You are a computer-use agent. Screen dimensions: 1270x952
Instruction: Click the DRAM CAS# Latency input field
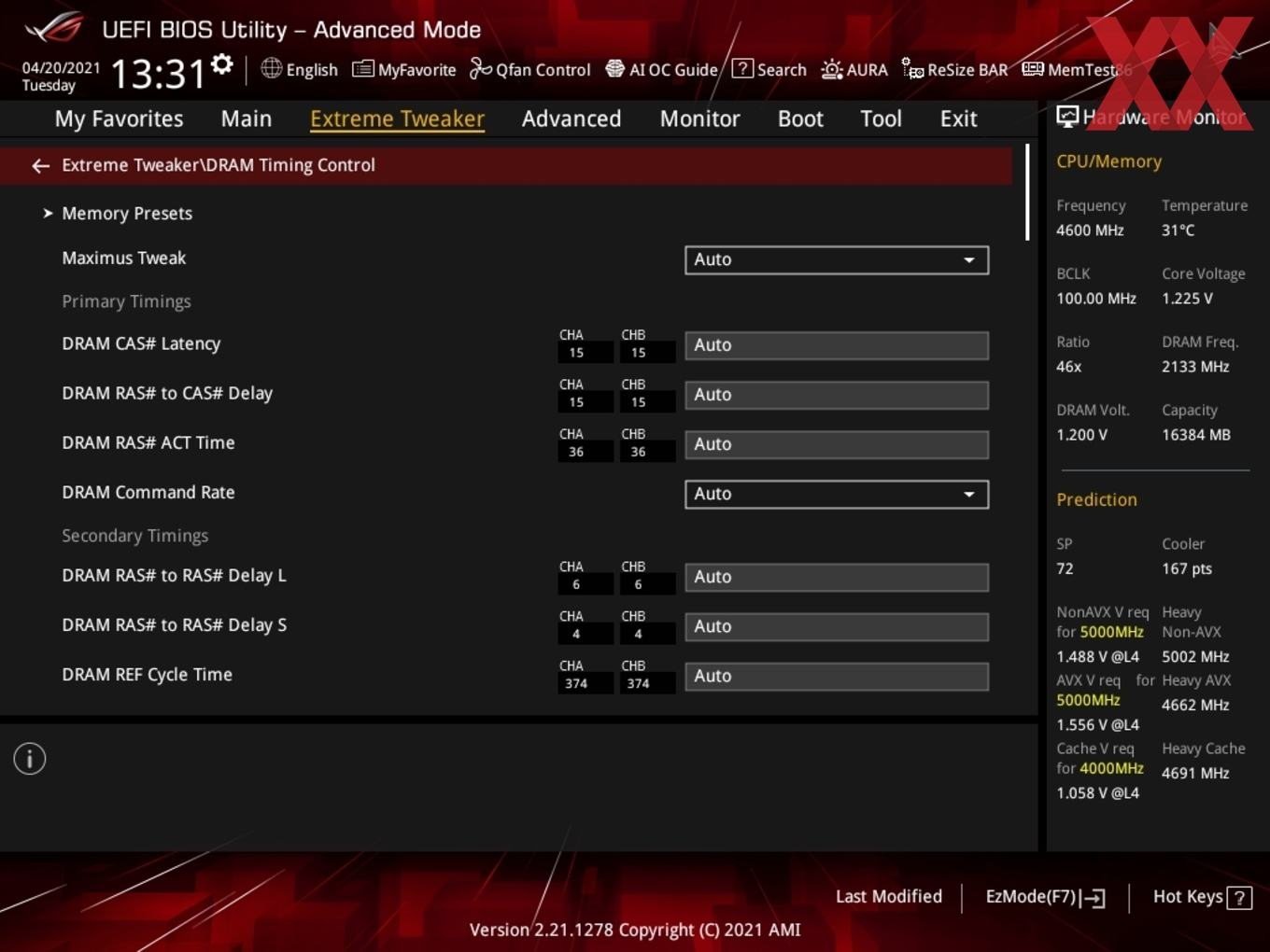(x=837, y=345)
